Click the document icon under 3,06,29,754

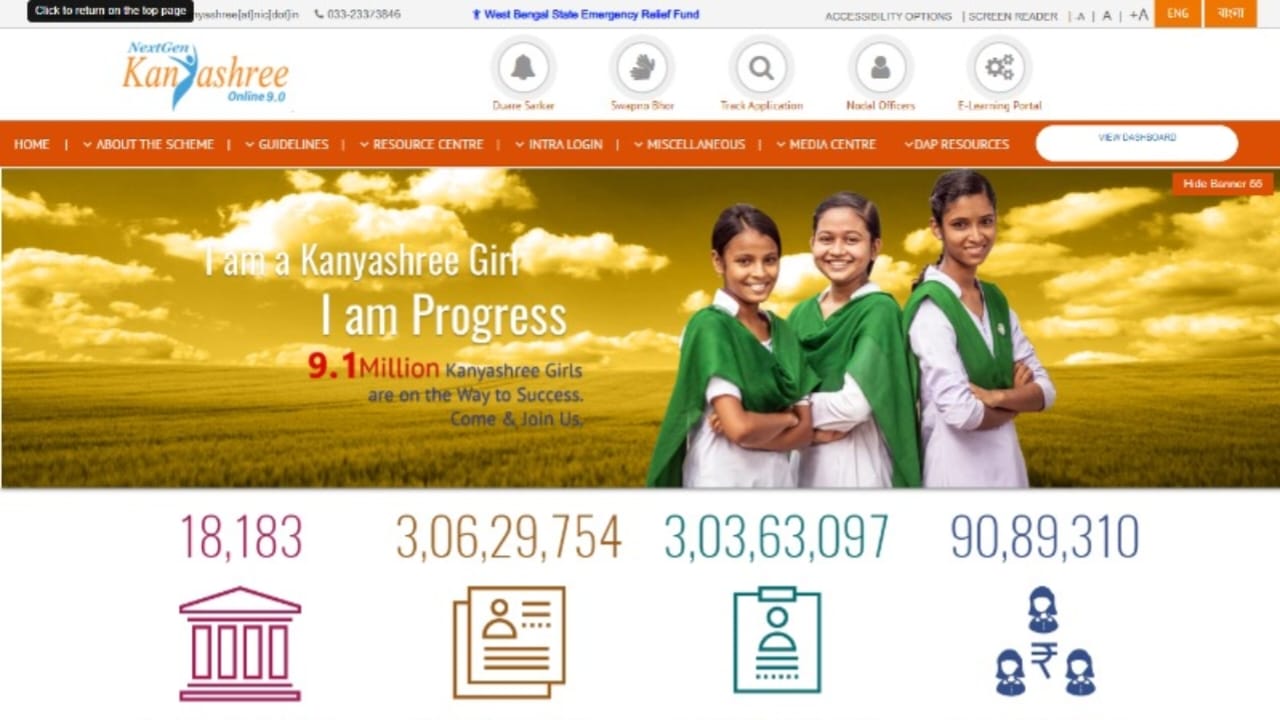tap(509, 642)
